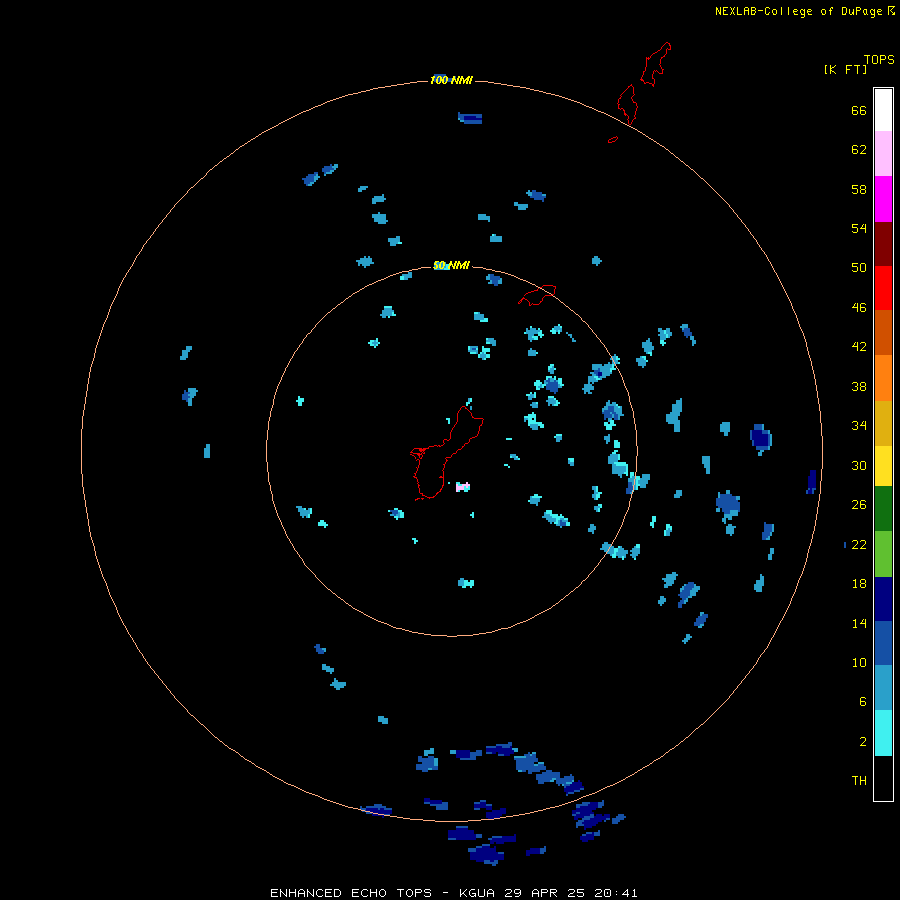Click the 50 NMI range ring label
The image size is (900, 900).
[x=451, y=265]
